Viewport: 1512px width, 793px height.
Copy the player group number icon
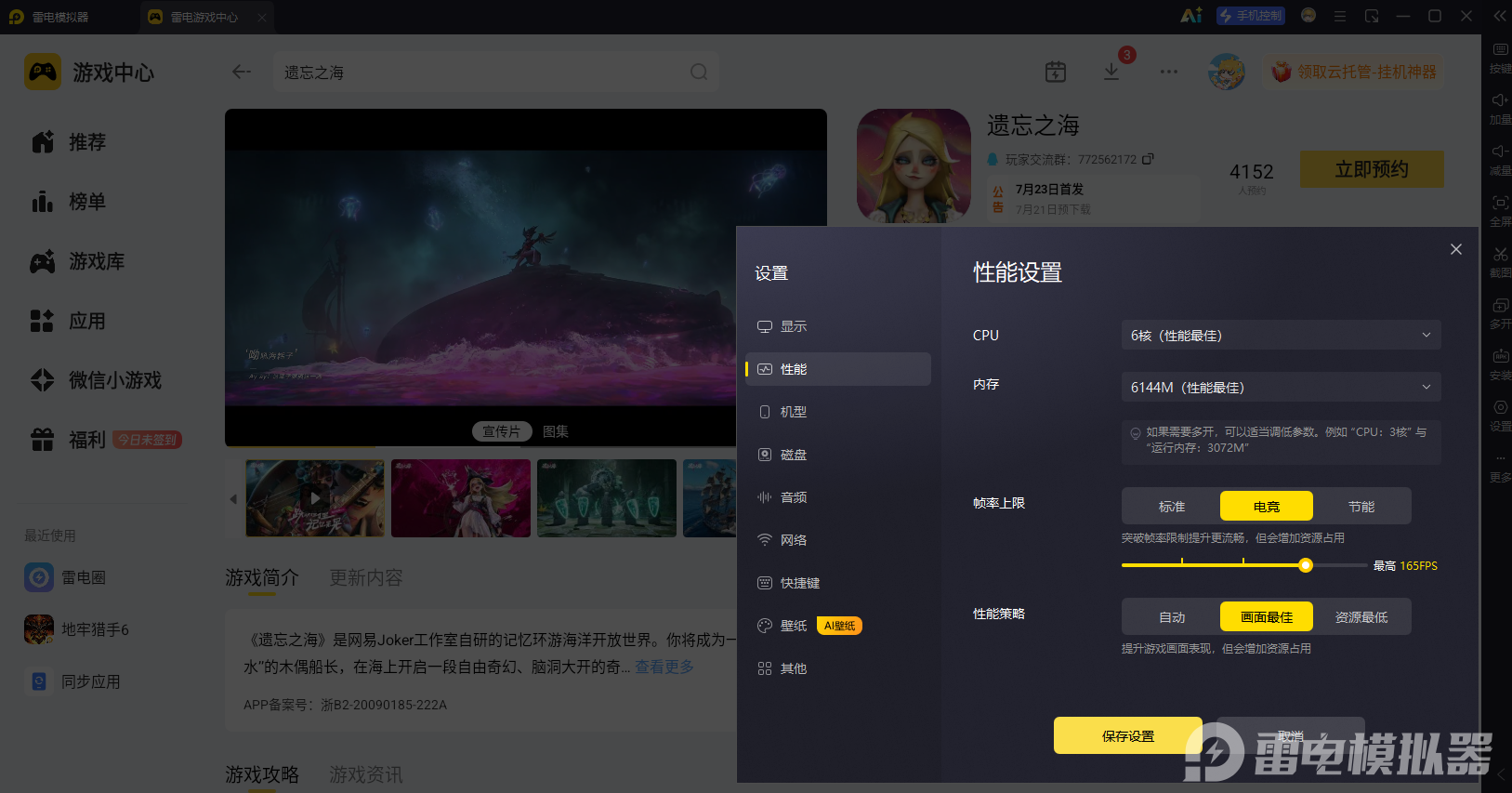point(1148,159)
